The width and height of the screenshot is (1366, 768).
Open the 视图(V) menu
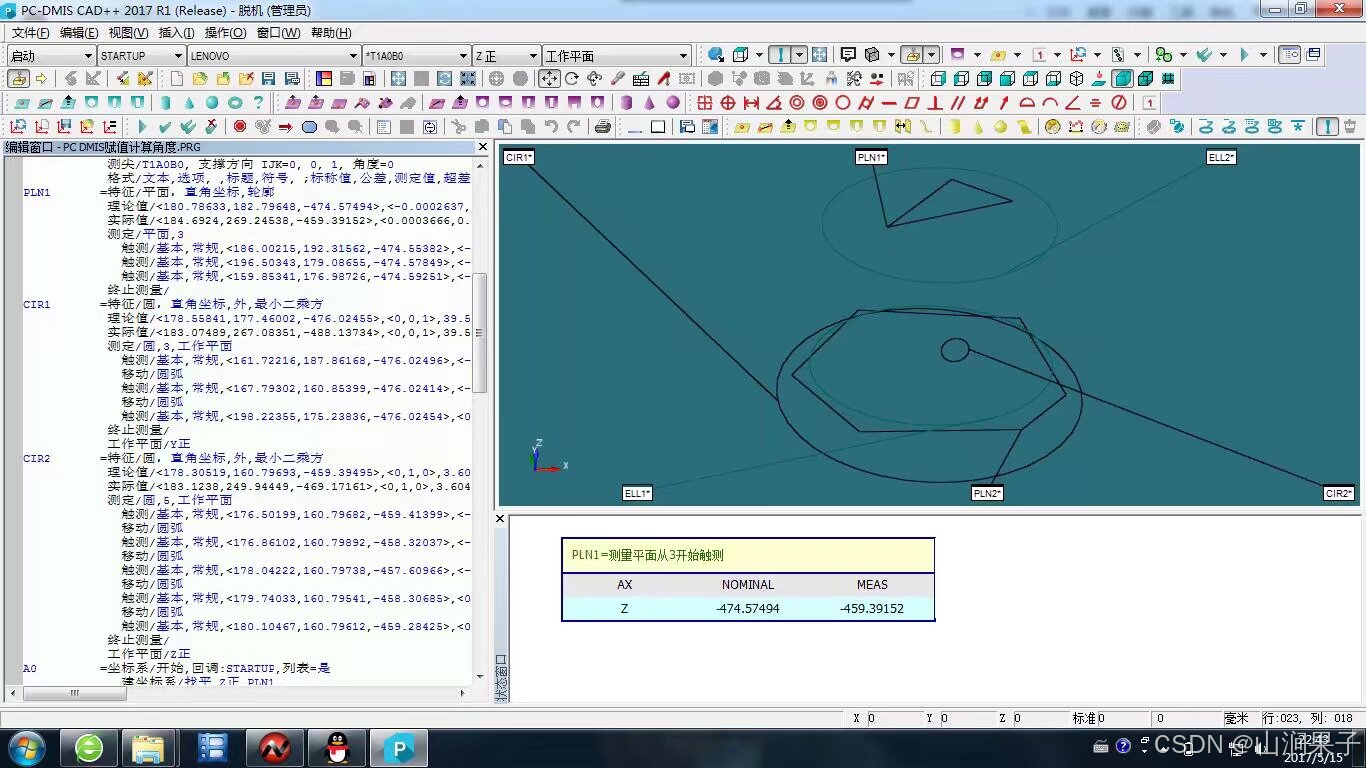128,33
